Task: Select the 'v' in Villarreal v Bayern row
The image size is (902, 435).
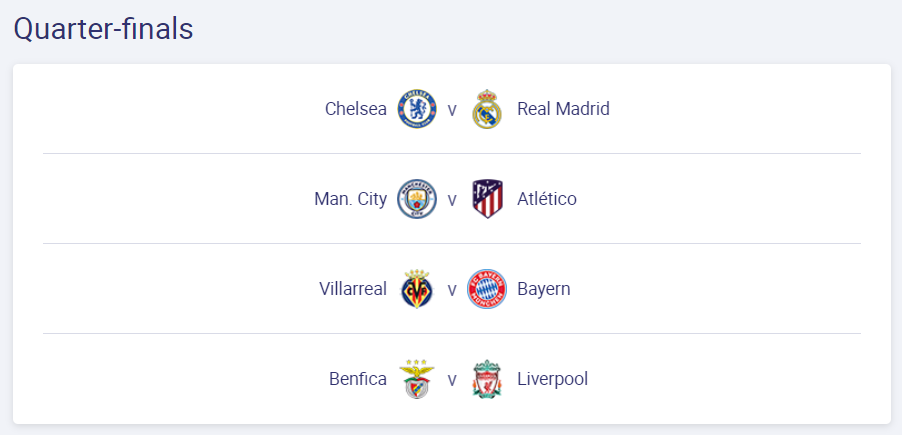Action: point(452,289)
